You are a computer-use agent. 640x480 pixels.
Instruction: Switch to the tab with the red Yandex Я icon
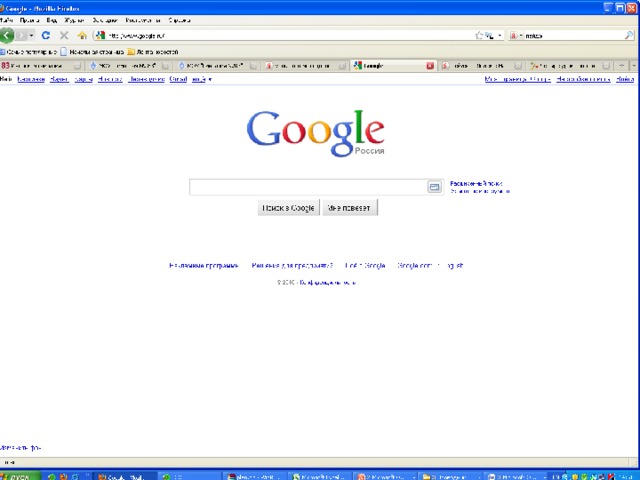(x=306, y=66)
